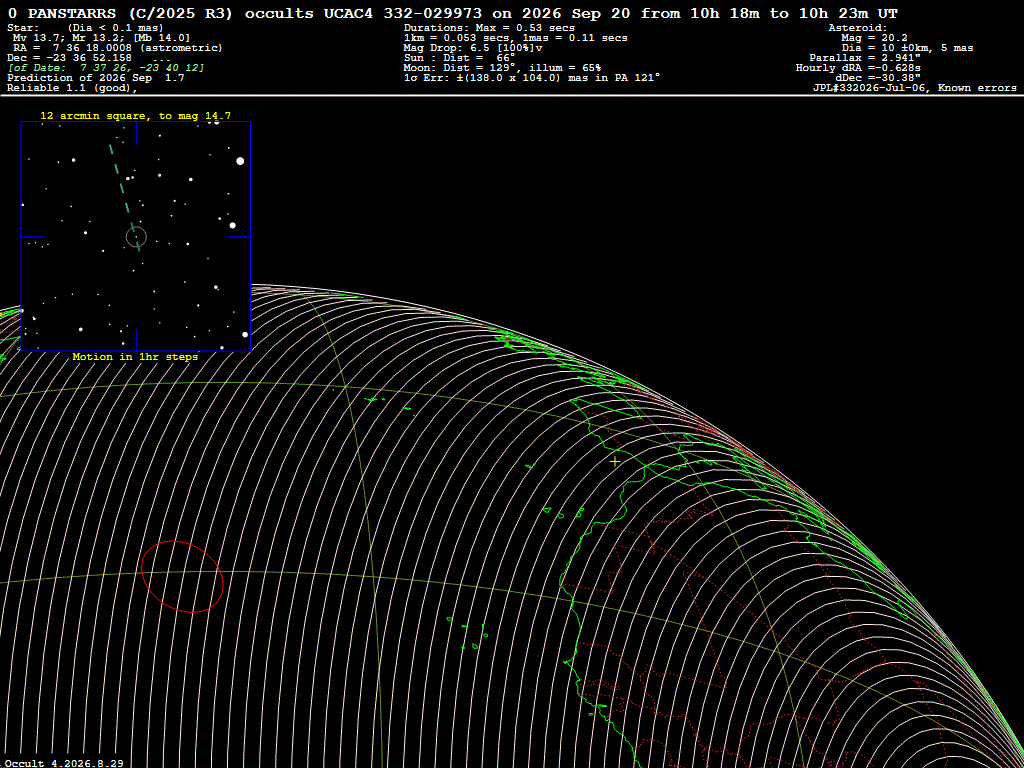Click the "Asteroid:" heading

point(857,28)
